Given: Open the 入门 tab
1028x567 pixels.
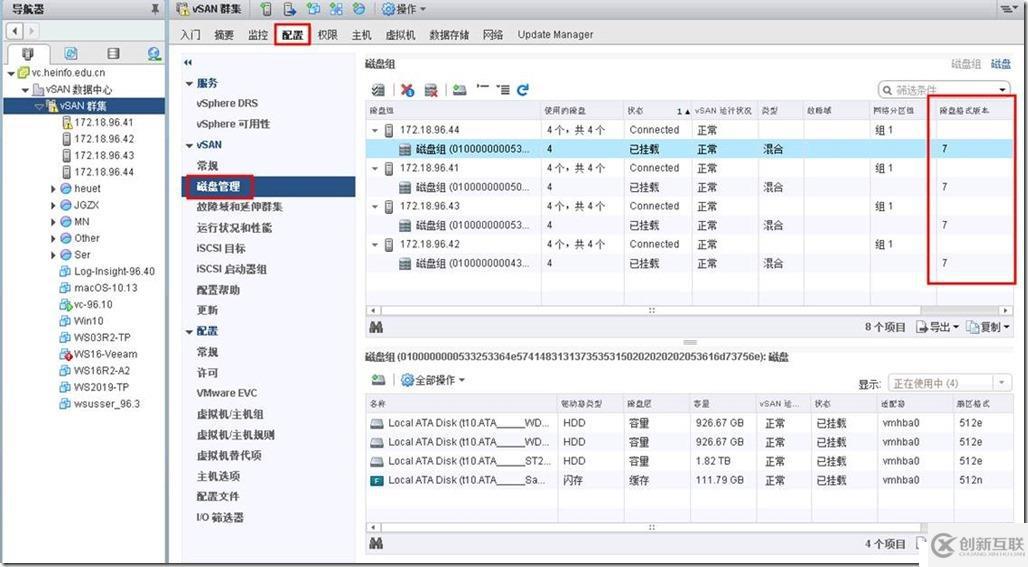Looking at the screenshot, I should (x=190, y=35).
